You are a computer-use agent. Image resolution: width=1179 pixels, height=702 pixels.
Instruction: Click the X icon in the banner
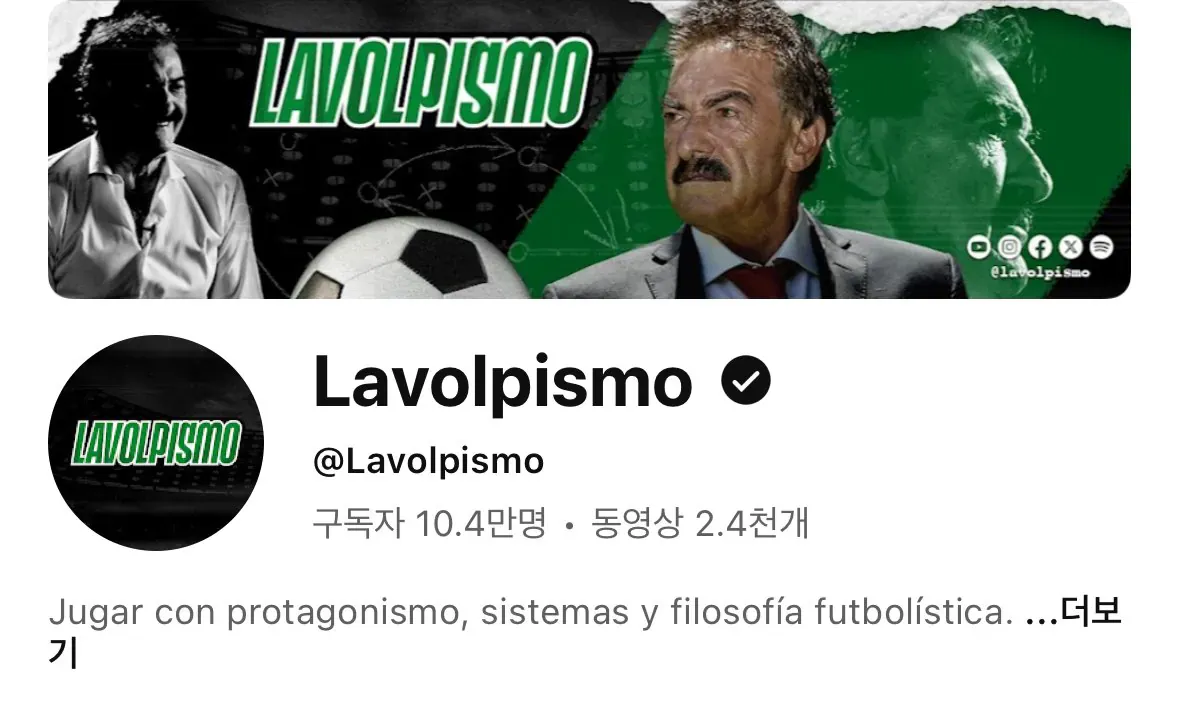tap(1071, 247)
